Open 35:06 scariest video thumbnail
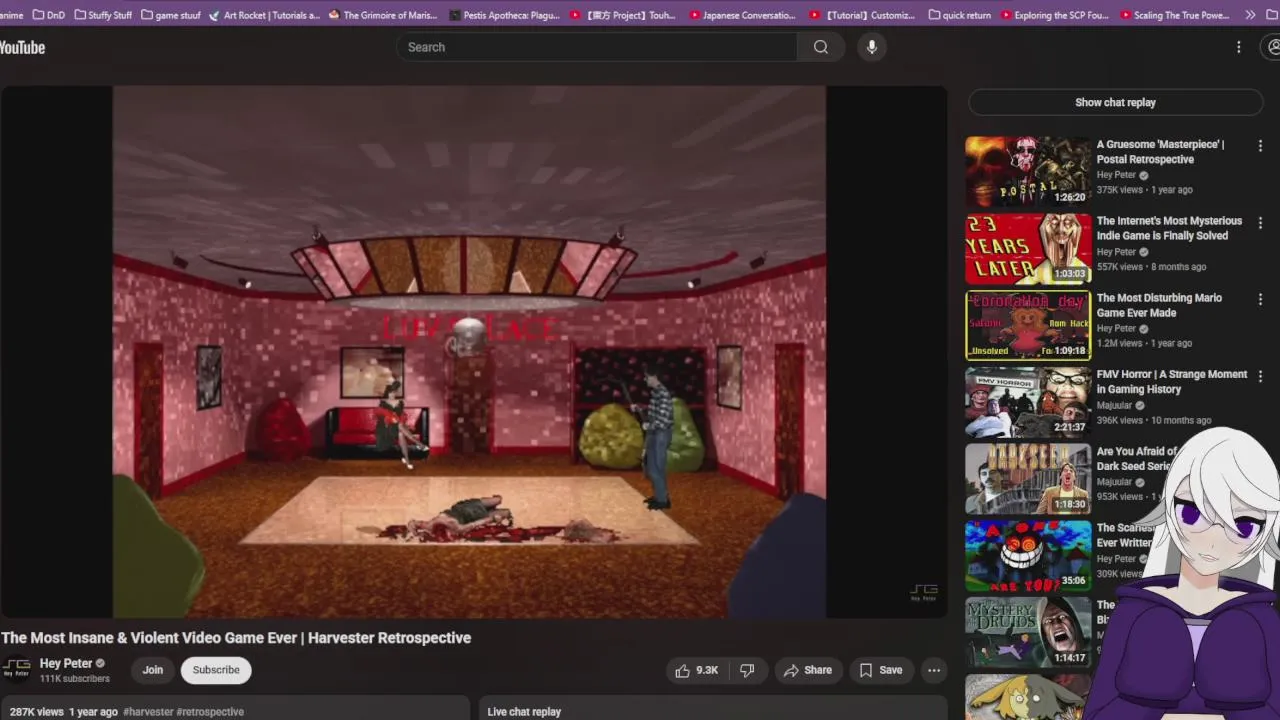The image size is (1280, 720). [x=1028, y=556]
